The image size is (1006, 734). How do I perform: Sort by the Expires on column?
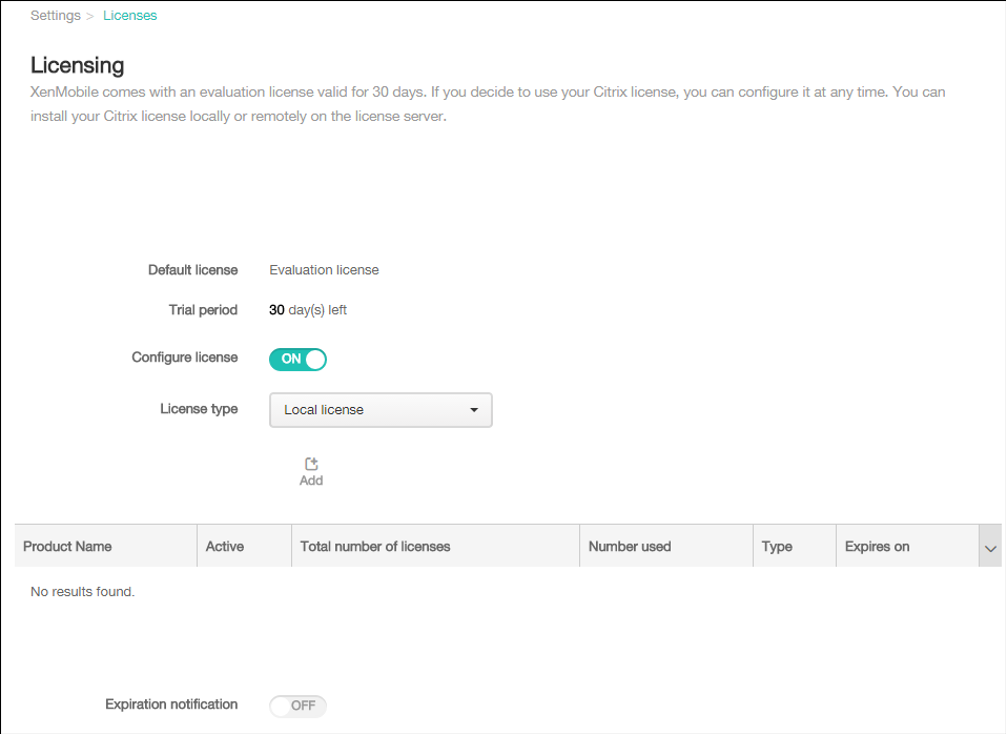(877, 547)
